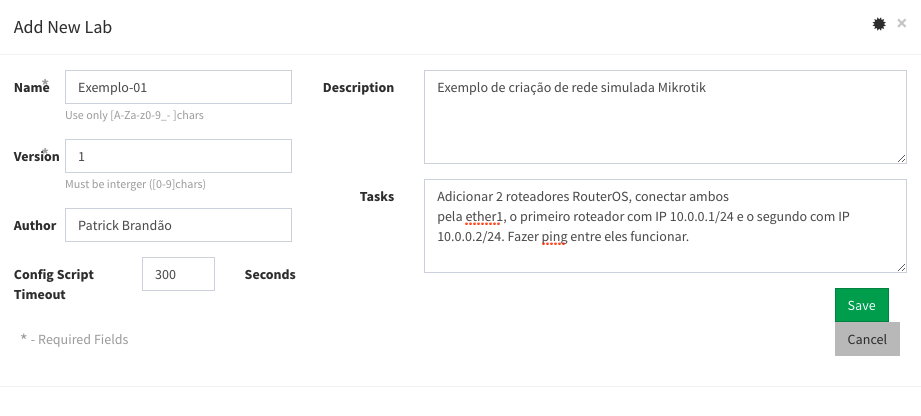The width and height of the screenshot is (921, 416).
Task: Cancel lab creation
Action: click(867, 339)
